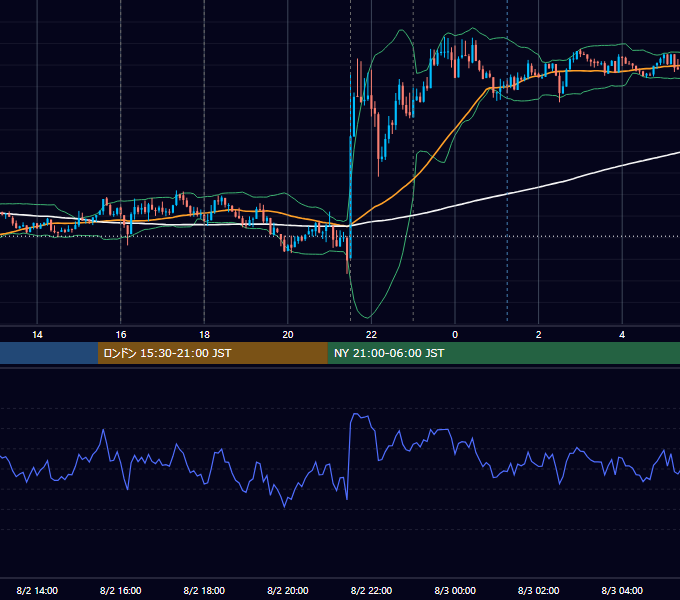Click hour label 14 on the price chart axis

click(37, 335)
